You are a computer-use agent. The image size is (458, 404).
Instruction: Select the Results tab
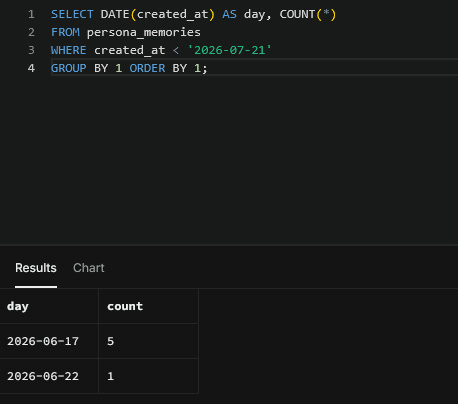[x=36, y=268]
